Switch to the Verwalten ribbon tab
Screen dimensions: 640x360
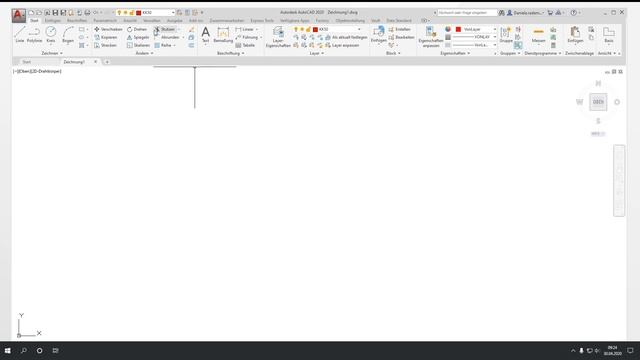click(x=152, y=20)
